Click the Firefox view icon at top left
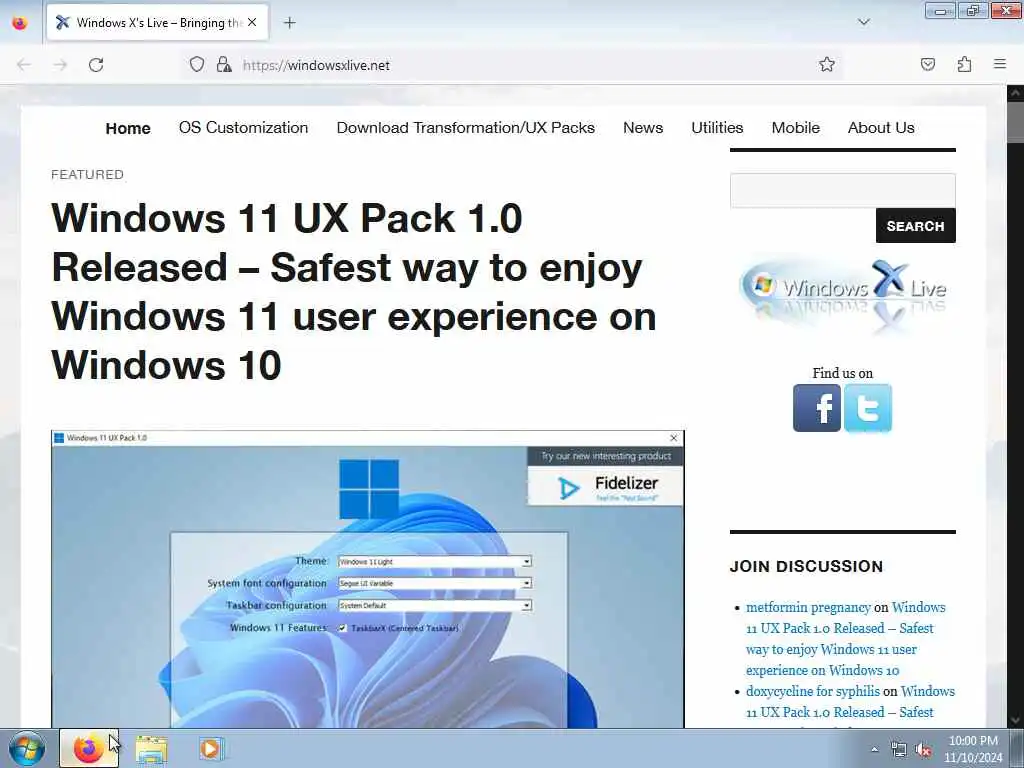 (x=20, y=23)
